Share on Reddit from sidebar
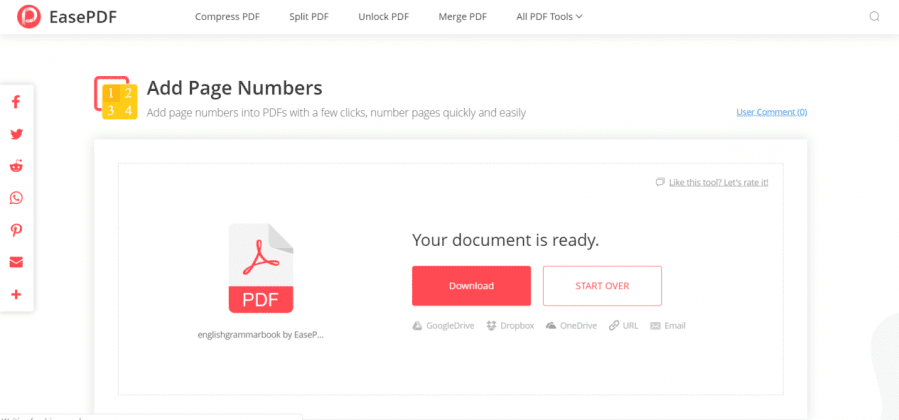899x420 pixels. pyautogui.click(x=16, y=167)
